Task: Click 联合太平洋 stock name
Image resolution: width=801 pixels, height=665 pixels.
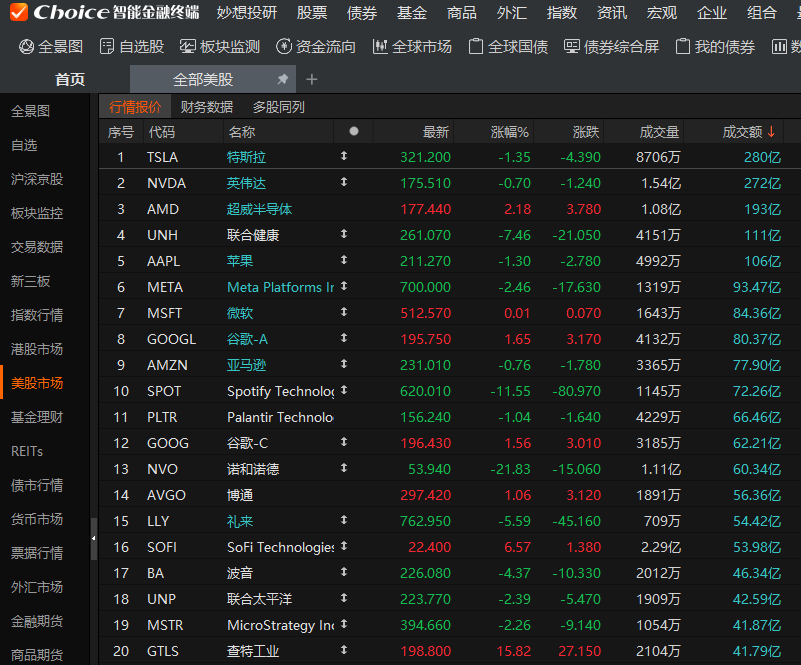Action: tap(260, 600)
